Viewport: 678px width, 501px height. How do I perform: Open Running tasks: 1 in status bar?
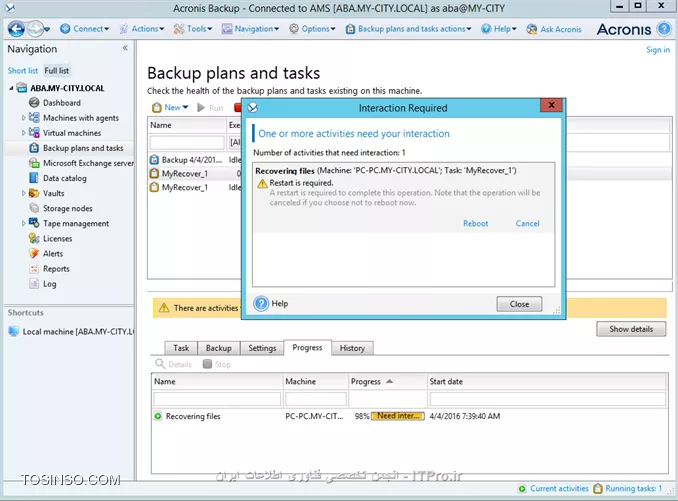pos(627,488)
